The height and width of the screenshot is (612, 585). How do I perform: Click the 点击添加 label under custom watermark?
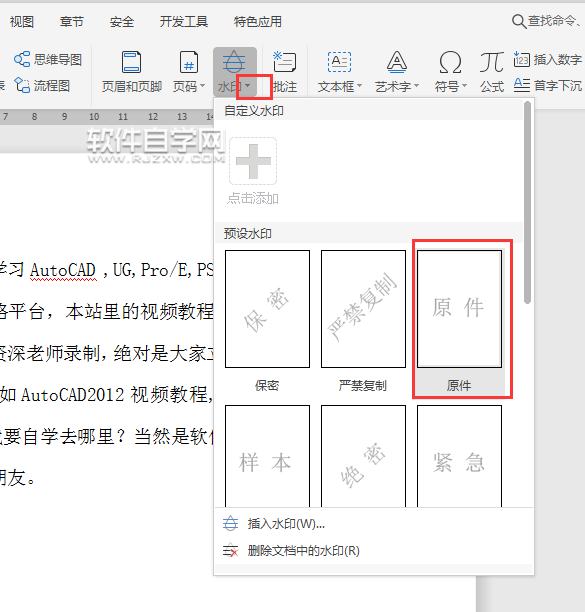[253, 199]
